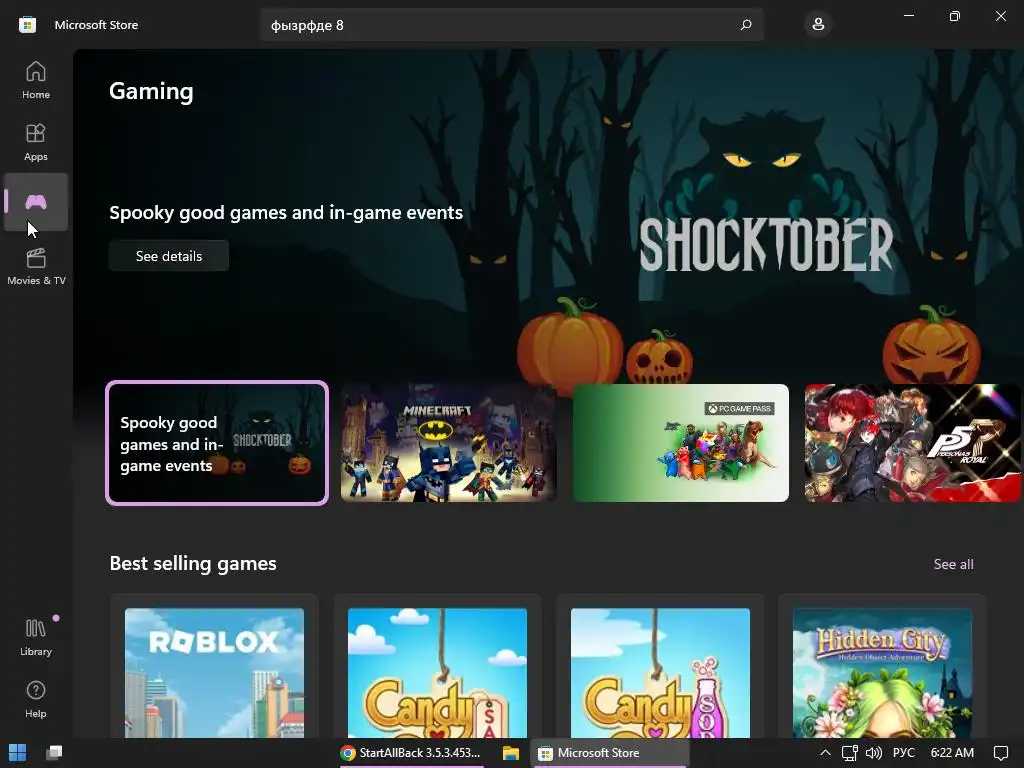
Task: Select the Gaming controller icon
Action: point(36,202)
